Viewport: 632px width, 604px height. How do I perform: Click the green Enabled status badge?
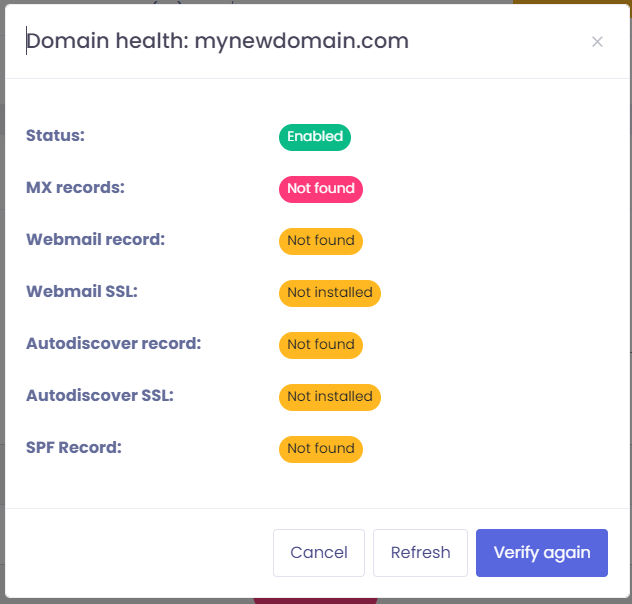pos(315,137)
